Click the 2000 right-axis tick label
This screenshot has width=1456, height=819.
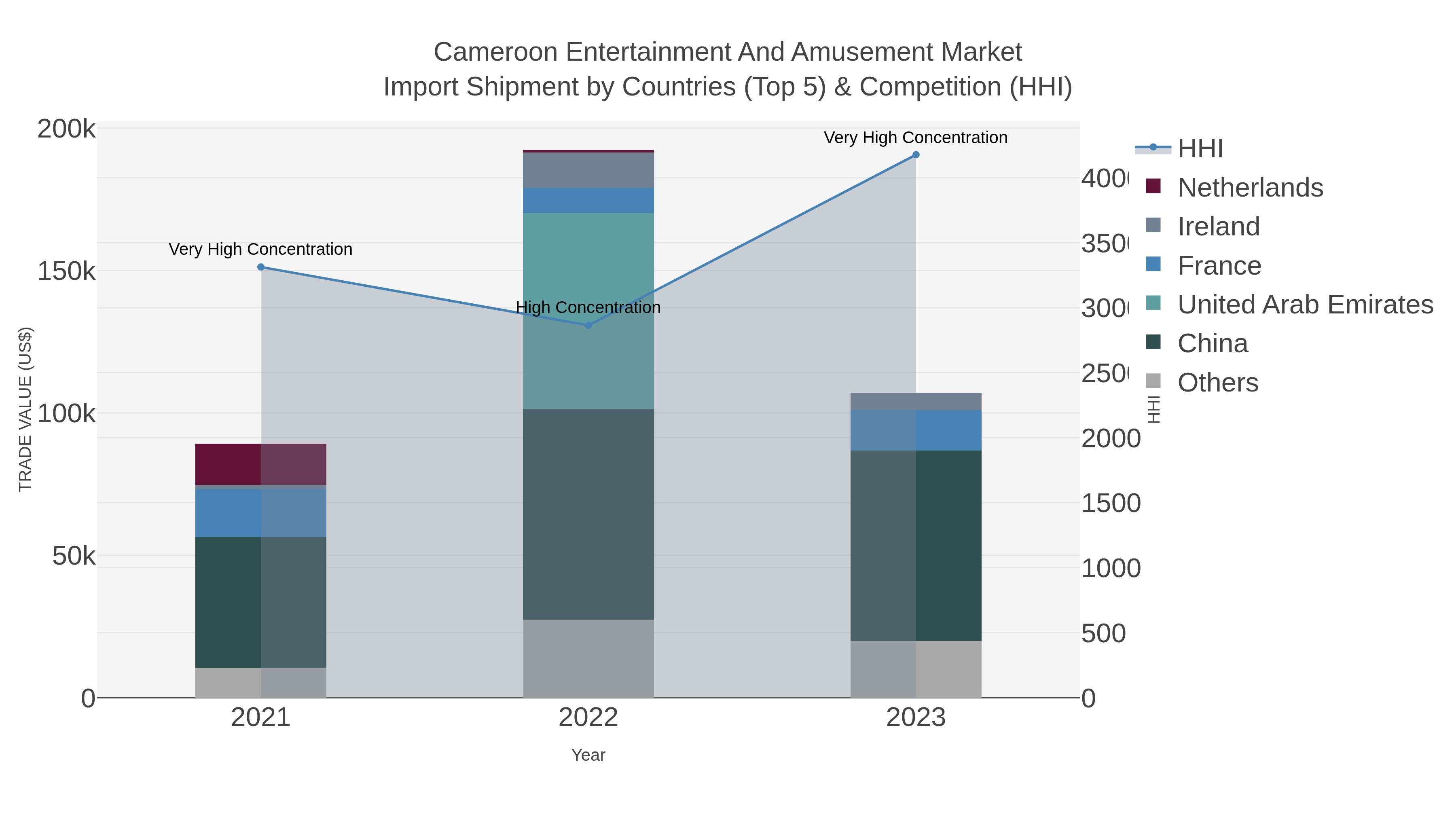click(x=1111, y=438)
